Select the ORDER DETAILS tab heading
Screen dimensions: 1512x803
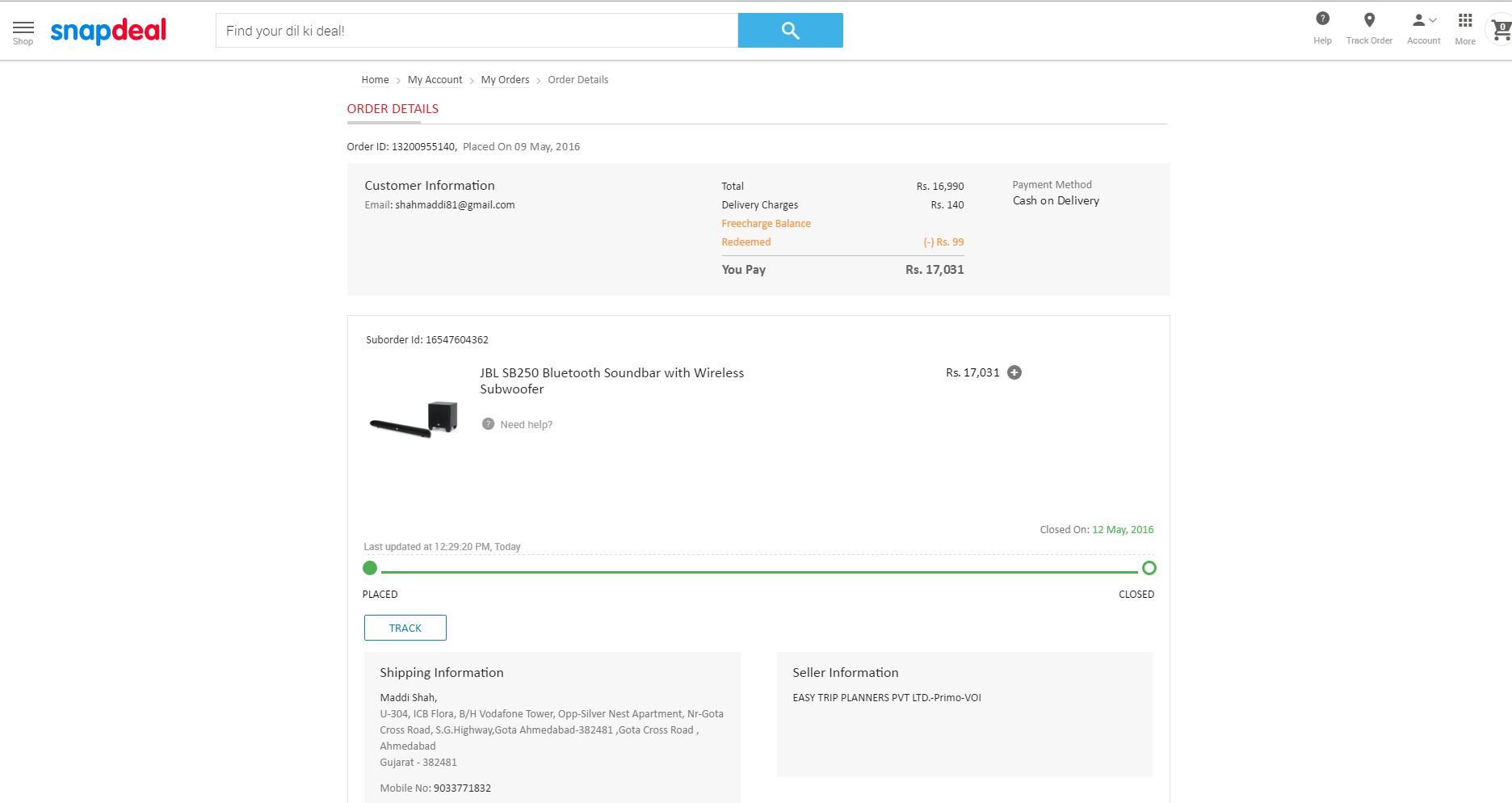coord(393,109)
